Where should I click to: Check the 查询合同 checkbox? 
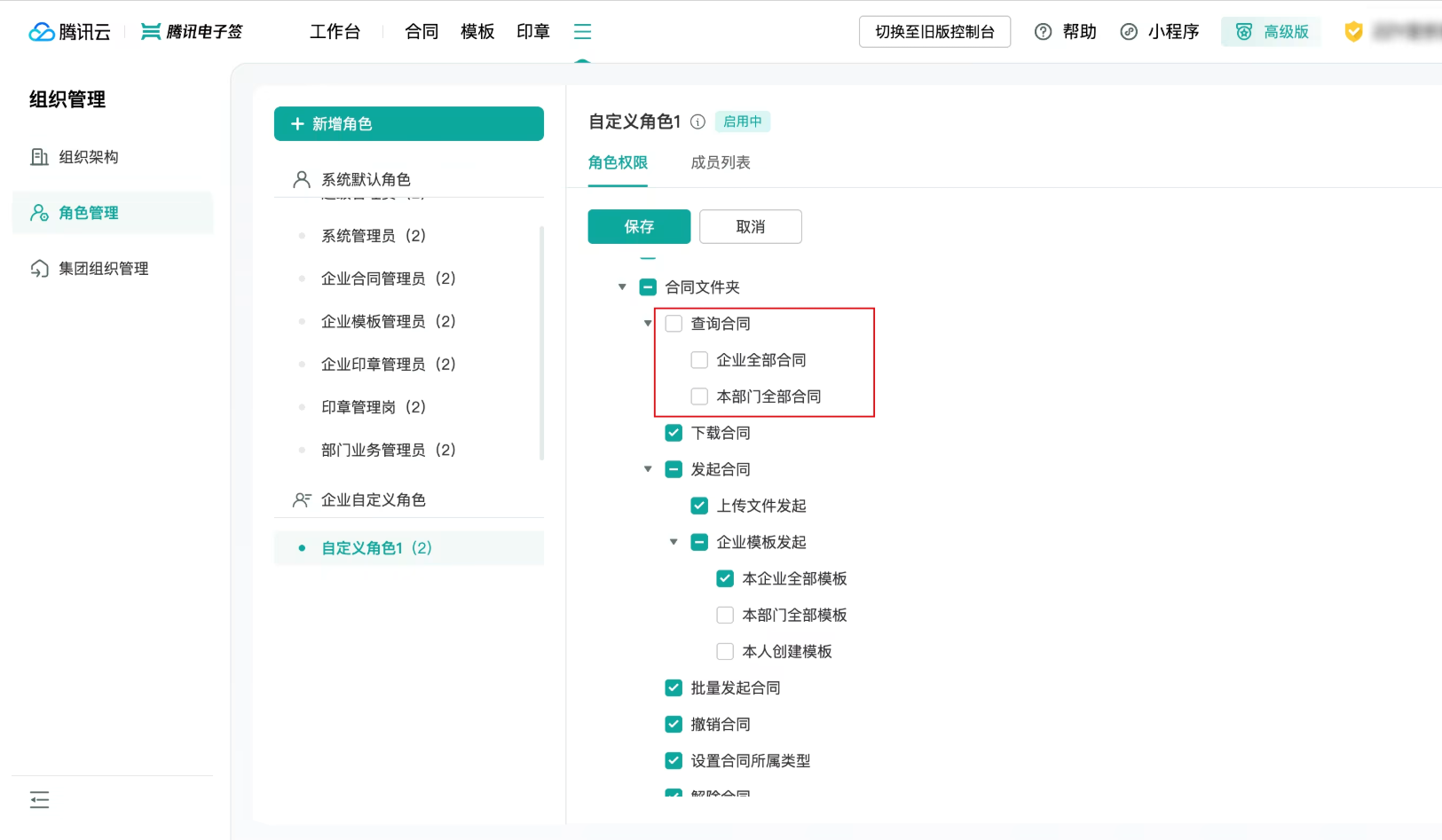[x=674, y=324]
